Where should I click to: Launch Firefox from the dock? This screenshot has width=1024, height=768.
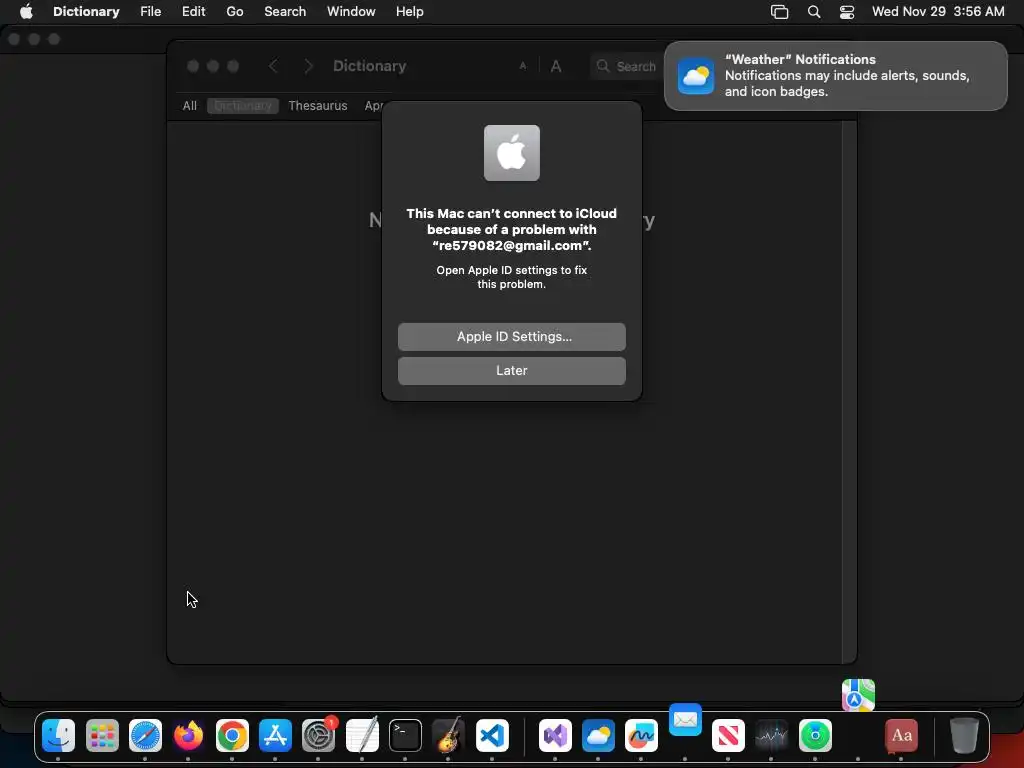pyautogui.click(x=188, y=735)
